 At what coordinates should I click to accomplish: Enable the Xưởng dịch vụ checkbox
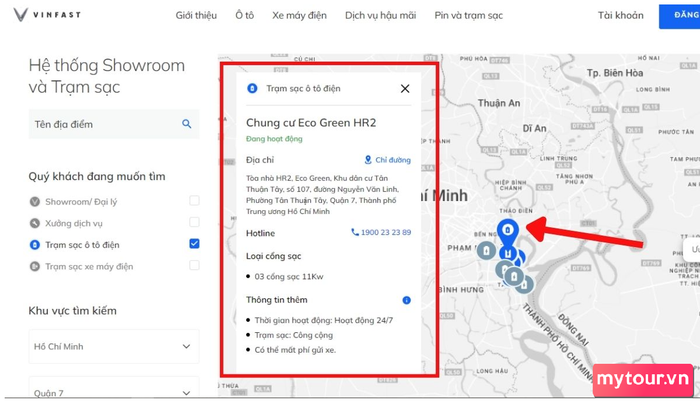[x=194, y=222]
